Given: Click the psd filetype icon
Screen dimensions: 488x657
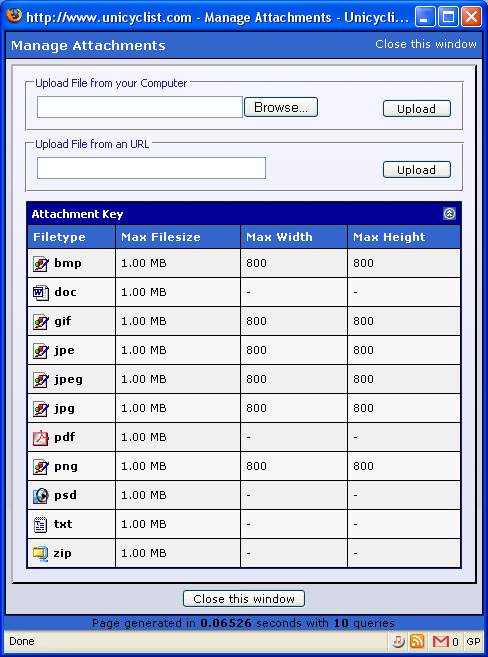Looking at the screenshot, I should click(41, 496).
